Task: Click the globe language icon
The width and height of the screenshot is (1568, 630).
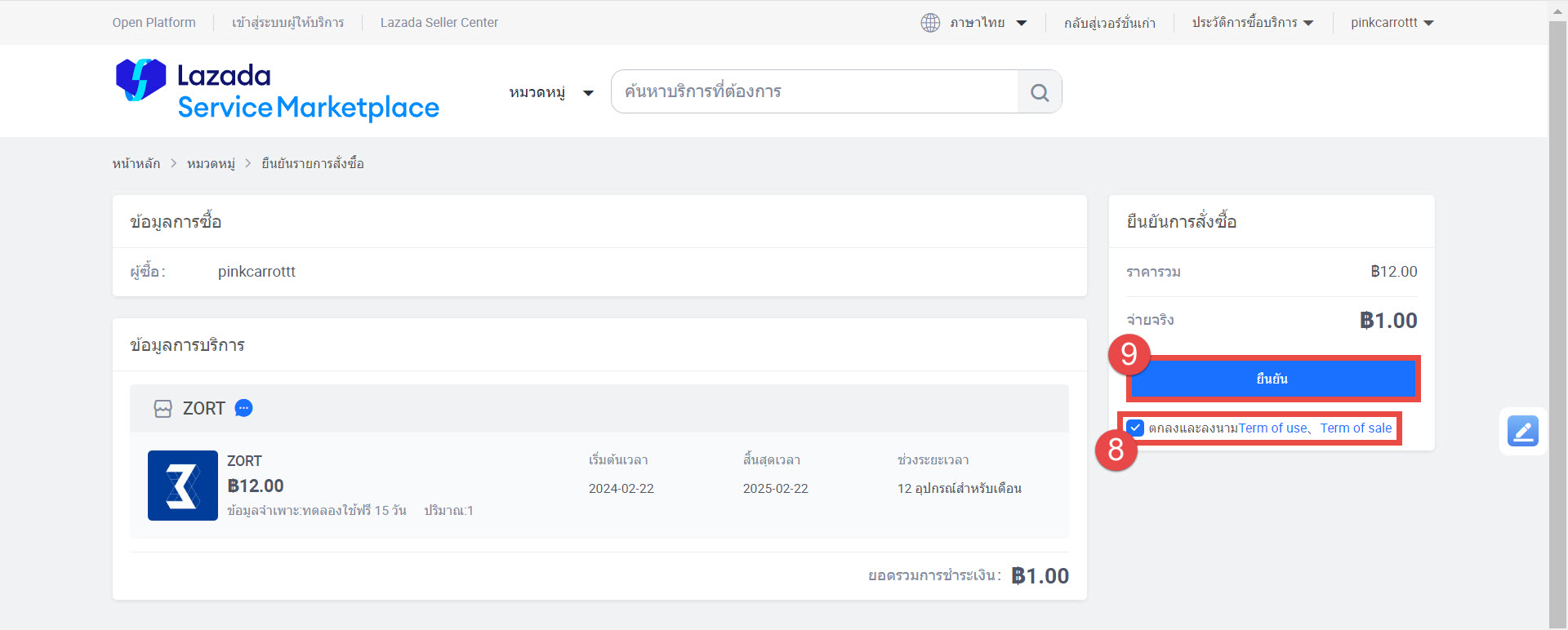Action: pos(930,23)
